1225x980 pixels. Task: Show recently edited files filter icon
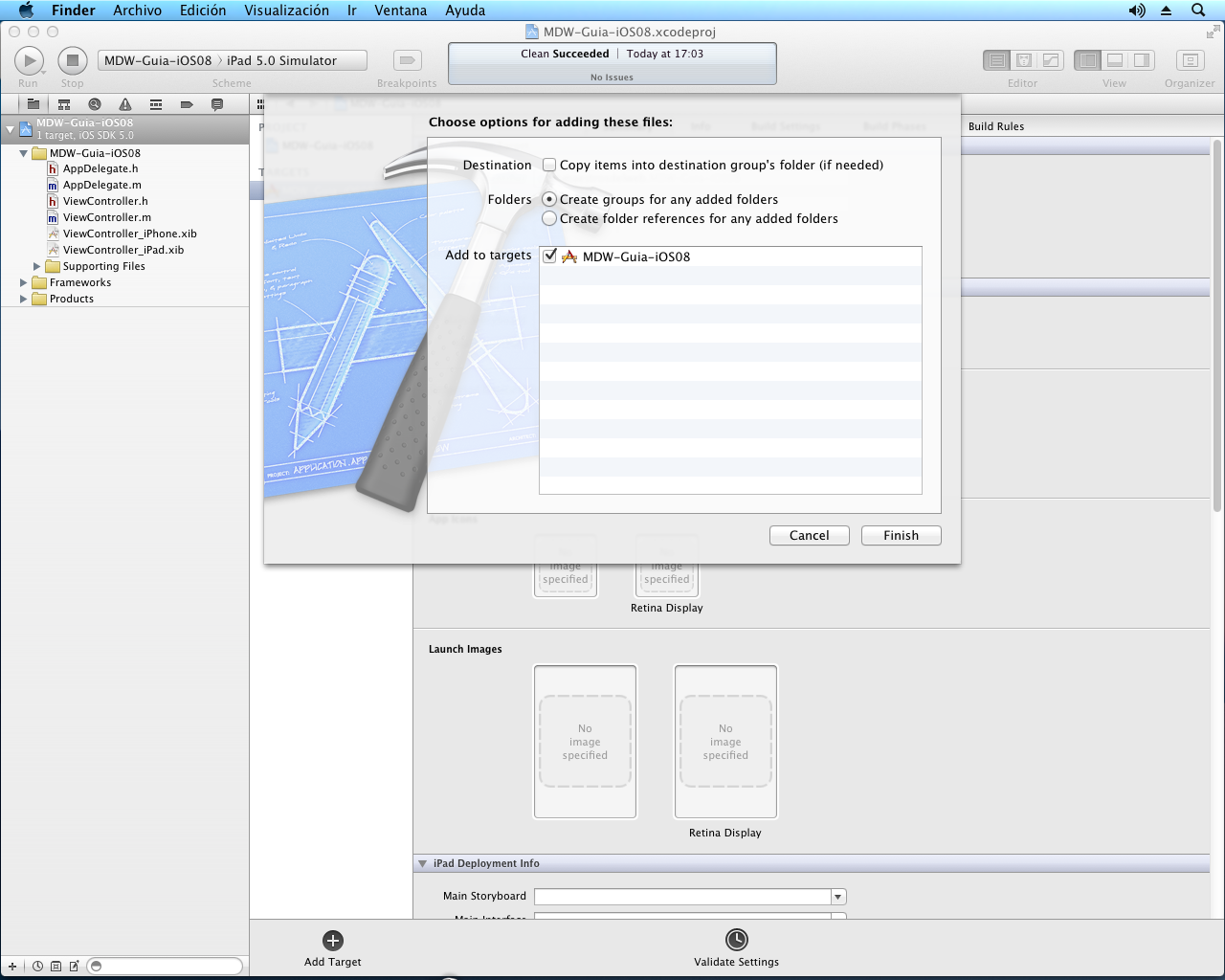(38, 967)
